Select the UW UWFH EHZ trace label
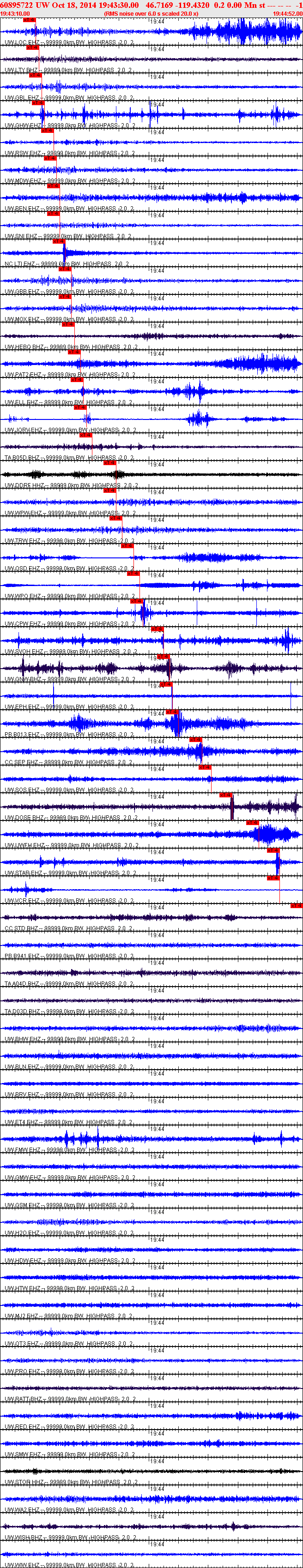 click(71, 845)
